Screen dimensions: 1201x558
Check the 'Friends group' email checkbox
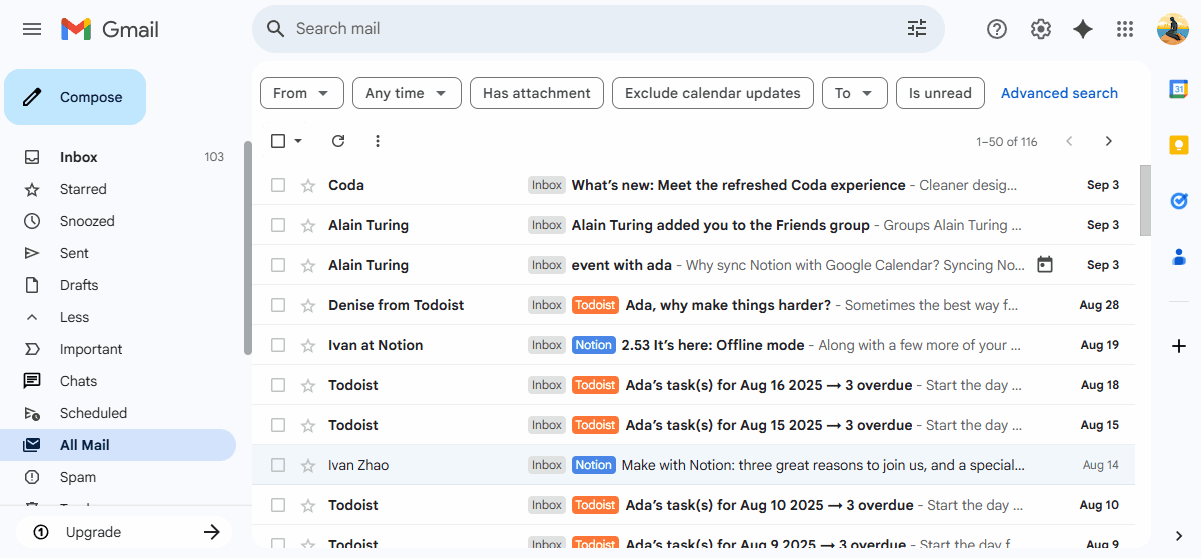tap(278, 225)
